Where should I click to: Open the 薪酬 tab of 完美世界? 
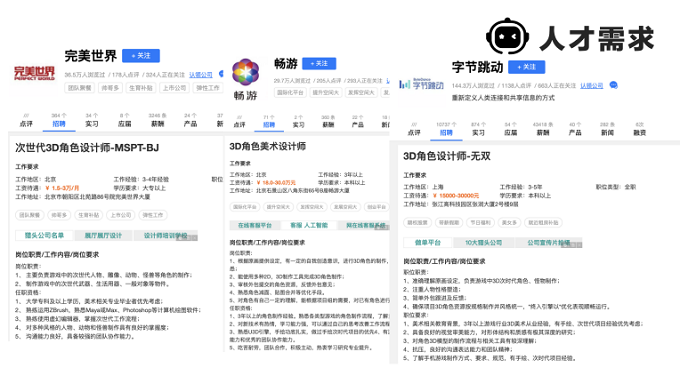[x=157, y=121]
